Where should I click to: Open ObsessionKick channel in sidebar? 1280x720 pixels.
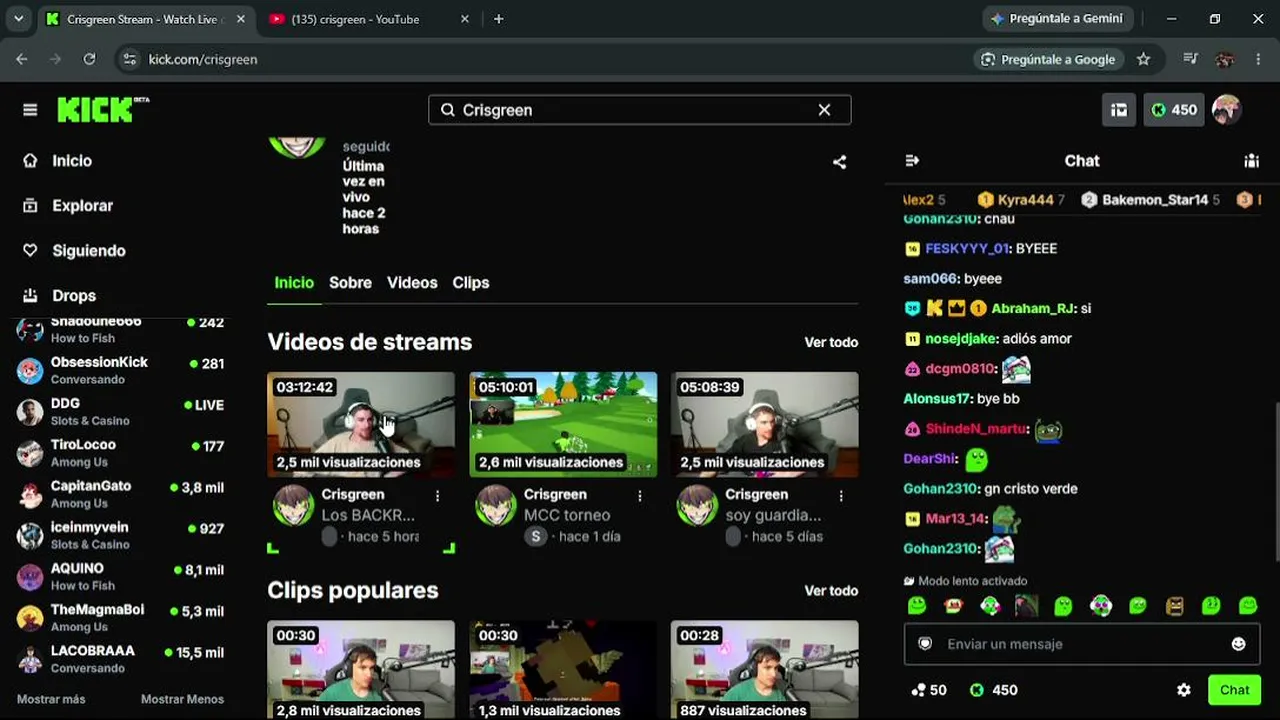pyautogui.click(x=120, y=370)
